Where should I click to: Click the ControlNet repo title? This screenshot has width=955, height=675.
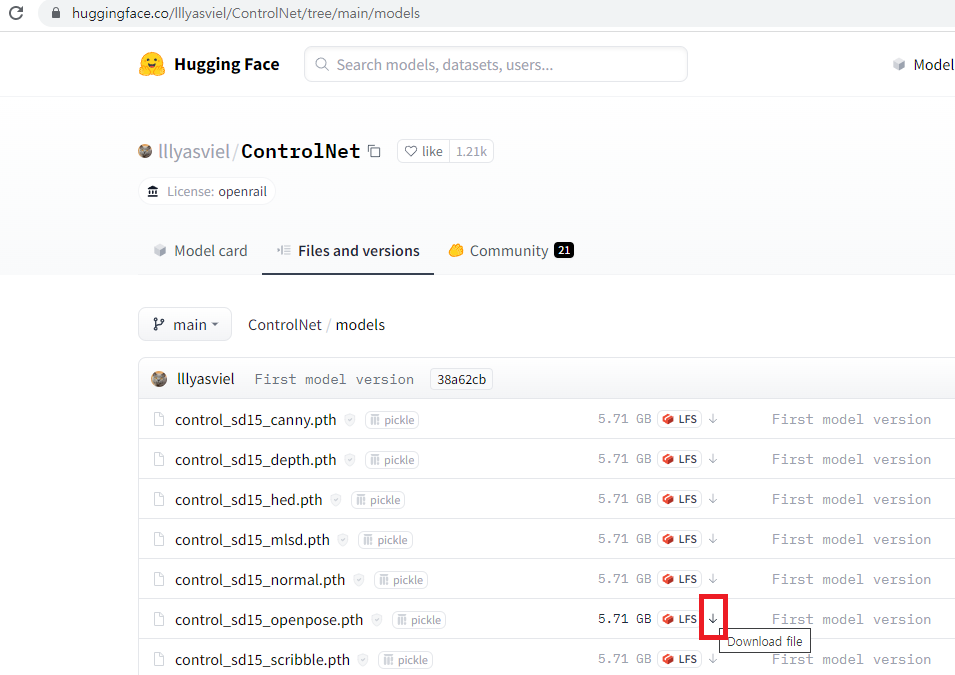[x=301, y=151]
